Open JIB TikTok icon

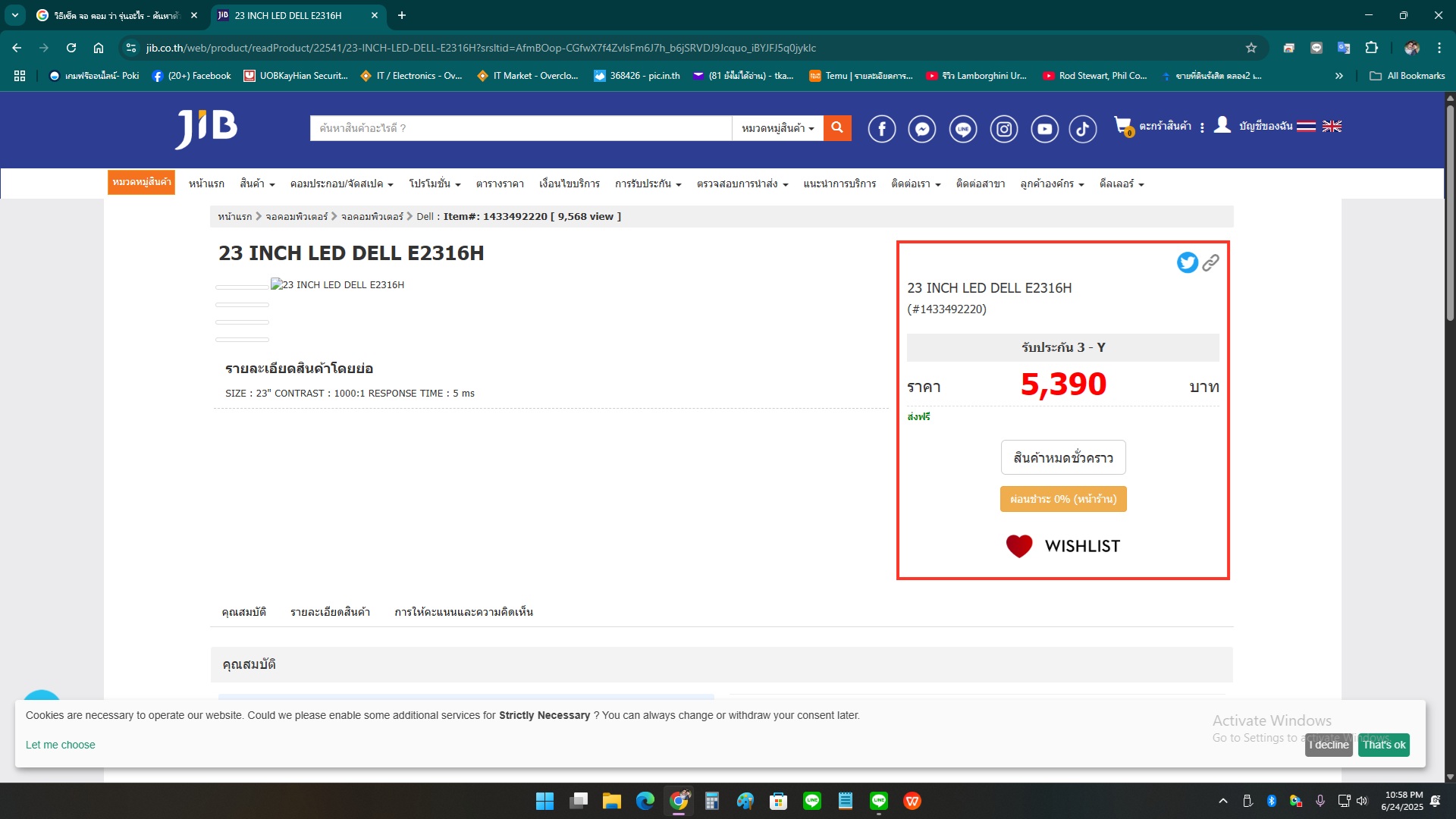coord(1083,129)
